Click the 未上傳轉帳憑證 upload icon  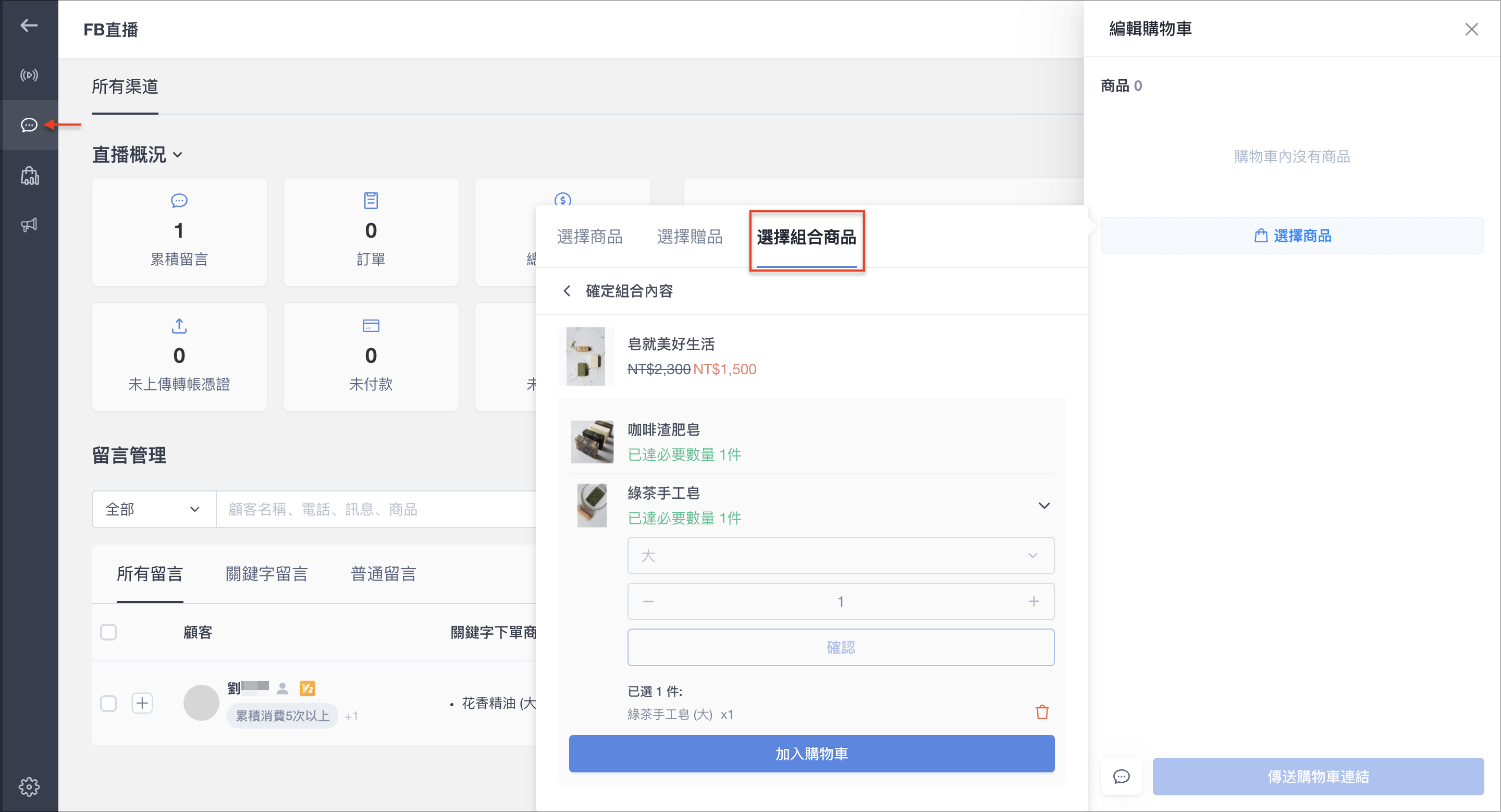[x=179, y=326]
